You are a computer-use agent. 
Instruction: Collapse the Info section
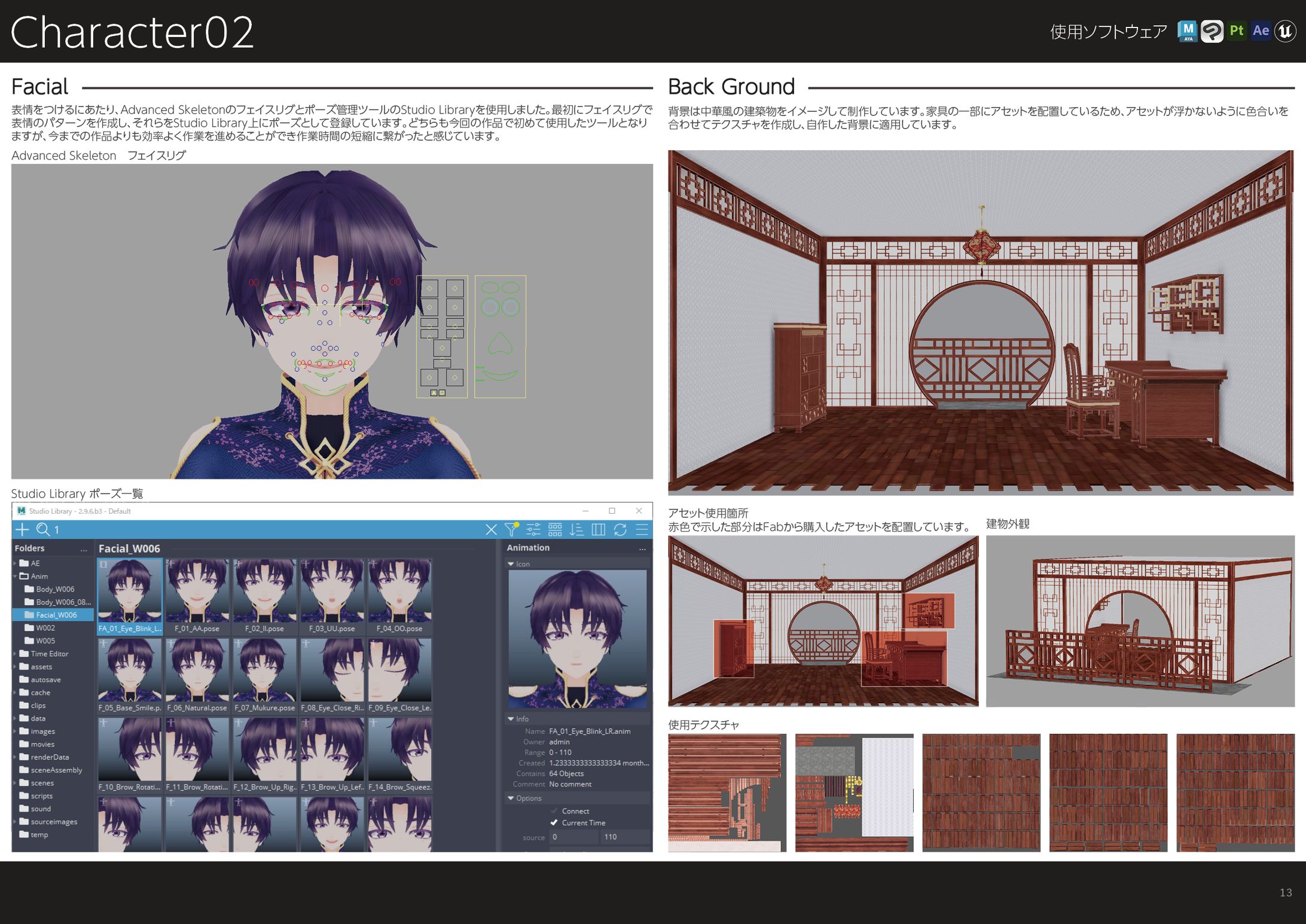tap(511, 719)
